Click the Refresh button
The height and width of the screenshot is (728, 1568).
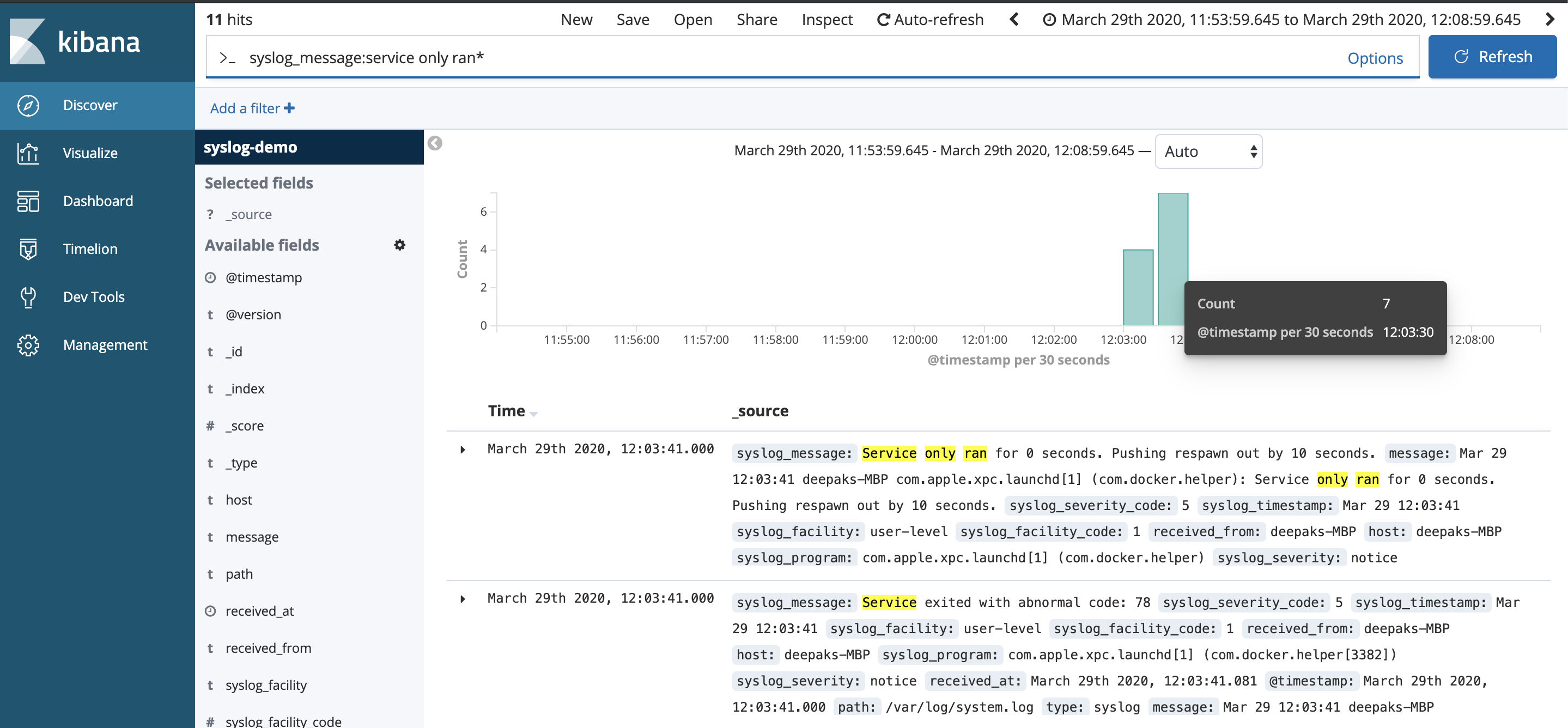[1492, 56]
